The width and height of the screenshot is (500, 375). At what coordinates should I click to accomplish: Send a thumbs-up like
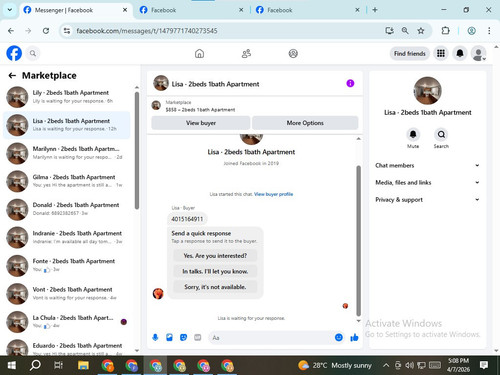[x=354, y=338]
